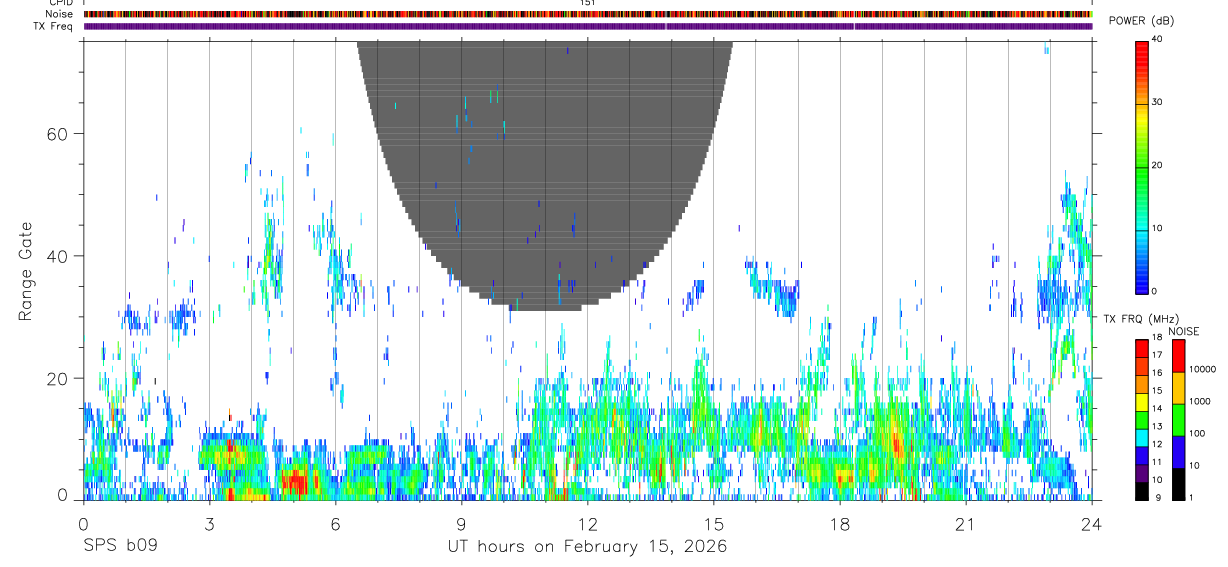Click the '12' tick label on the UT hours axis
1228x567 pixels.
click(x=587, y=523)
